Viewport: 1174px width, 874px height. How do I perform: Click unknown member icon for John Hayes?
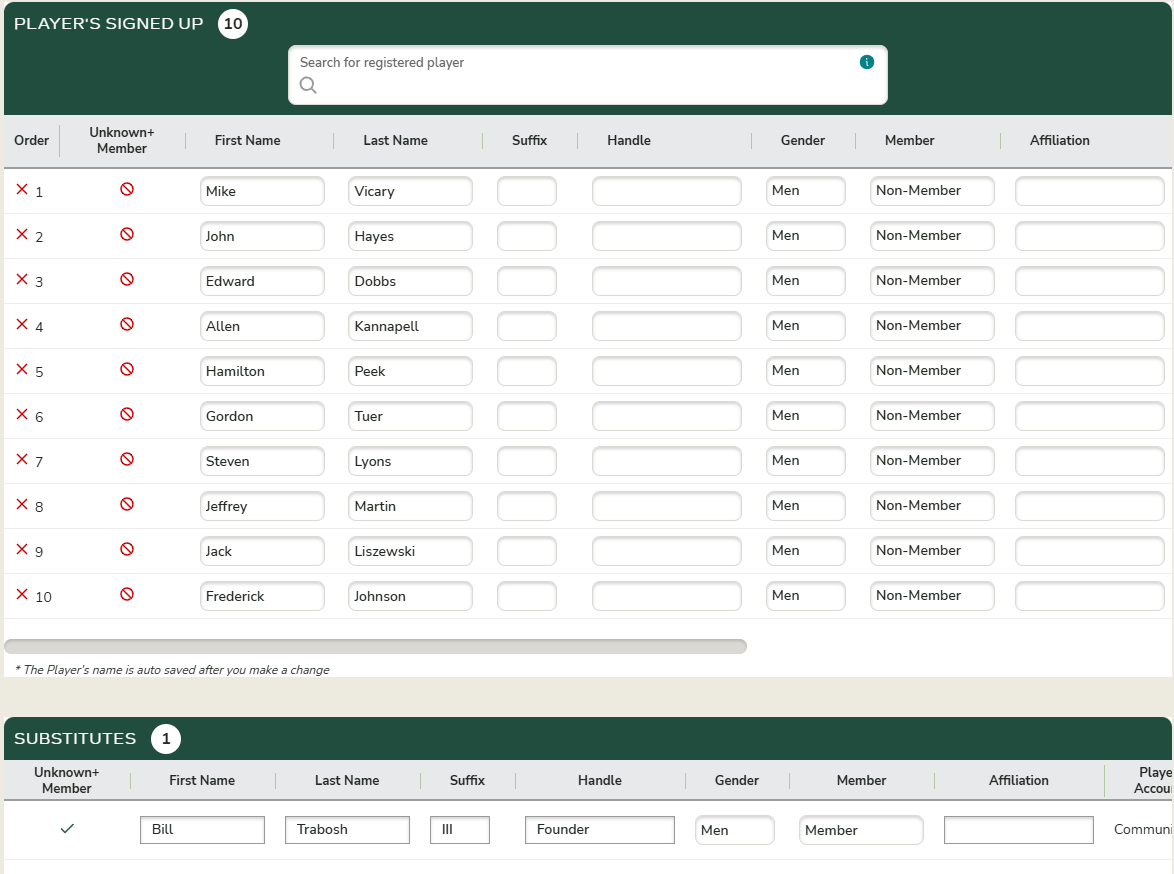(x=127, y=234)
